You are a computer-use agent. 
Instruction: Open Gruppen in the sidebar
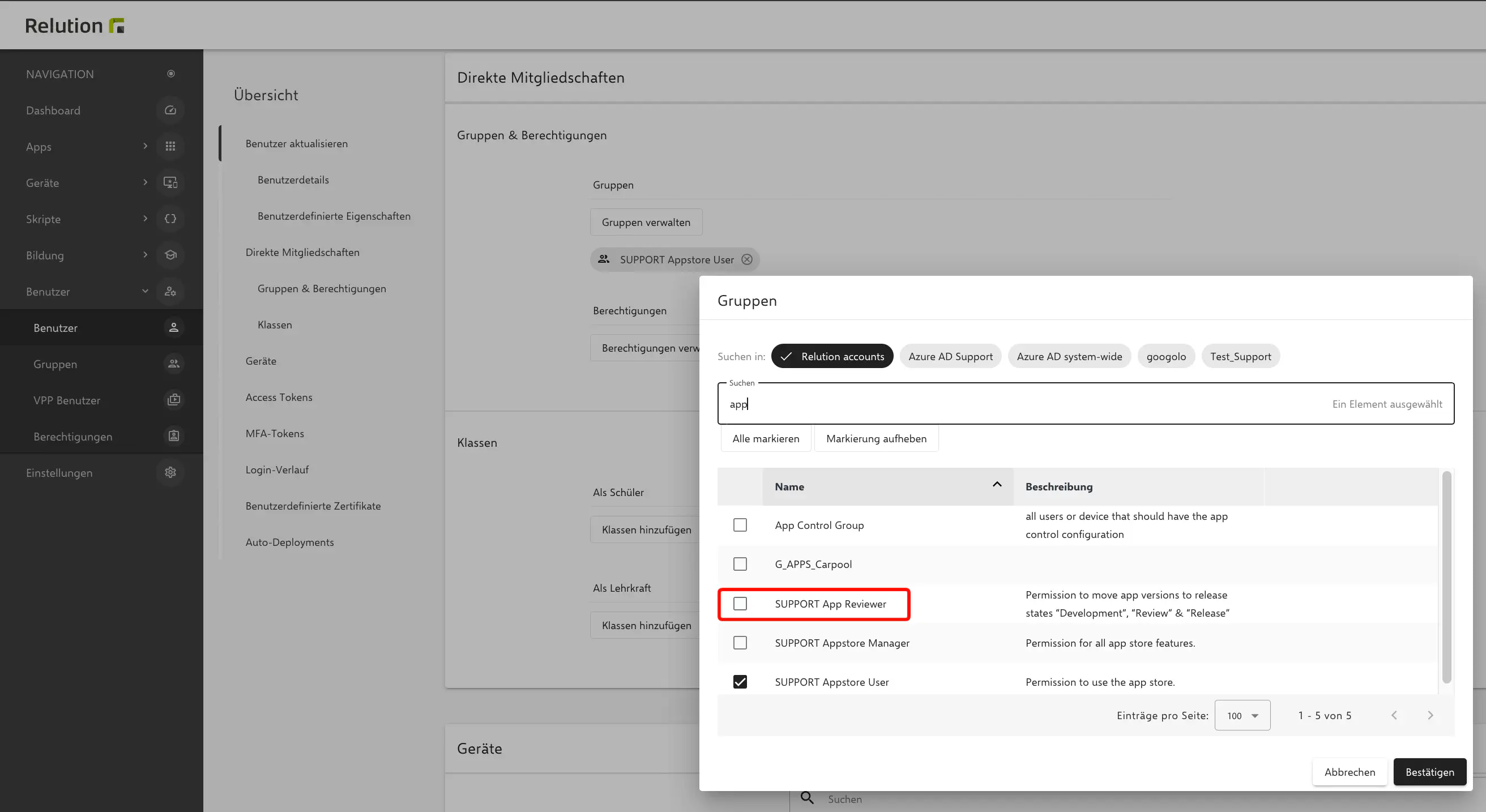point(55,364)
